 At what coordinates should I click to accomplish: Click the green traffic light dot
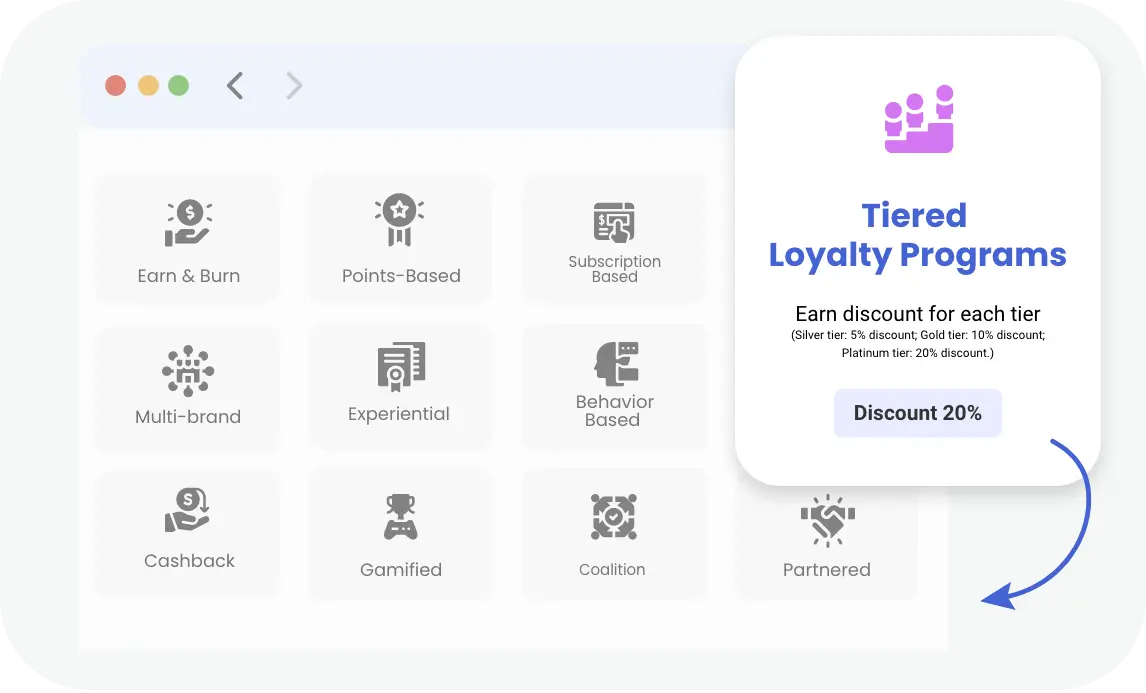pos(177,85)
